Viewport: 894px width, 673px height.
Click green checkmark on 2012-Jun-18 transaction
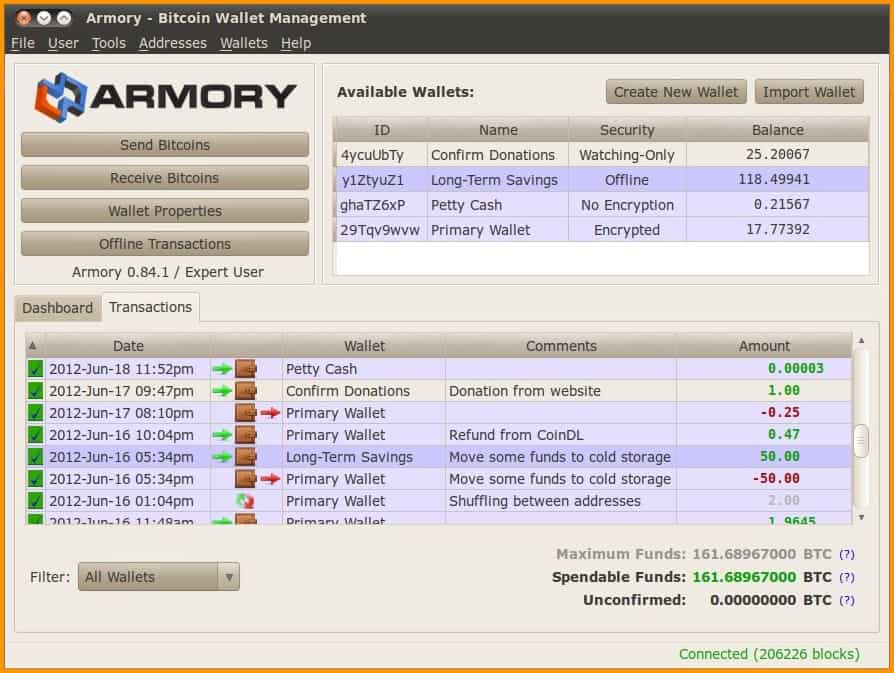coord(35,369)
